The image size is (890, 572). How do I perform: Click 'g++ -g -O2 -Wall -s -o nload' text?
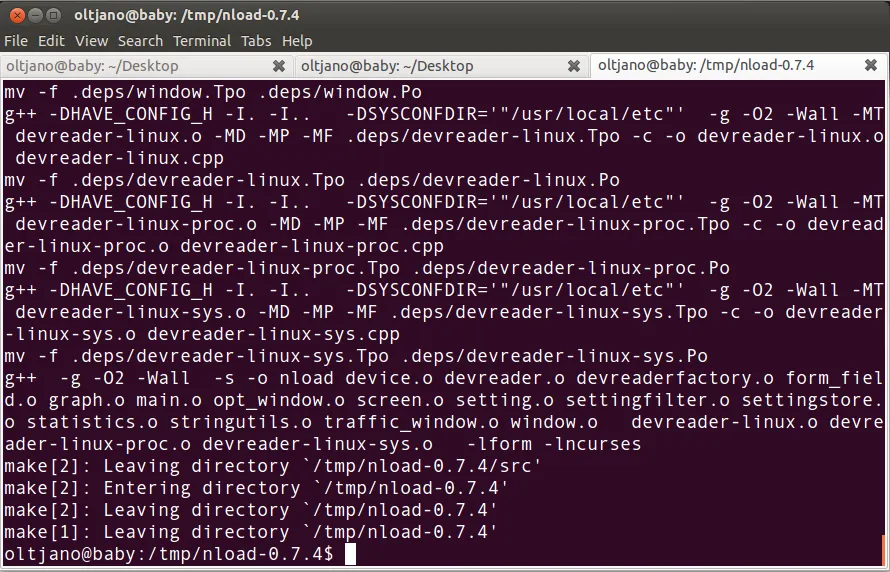click(x=169, y=378)
